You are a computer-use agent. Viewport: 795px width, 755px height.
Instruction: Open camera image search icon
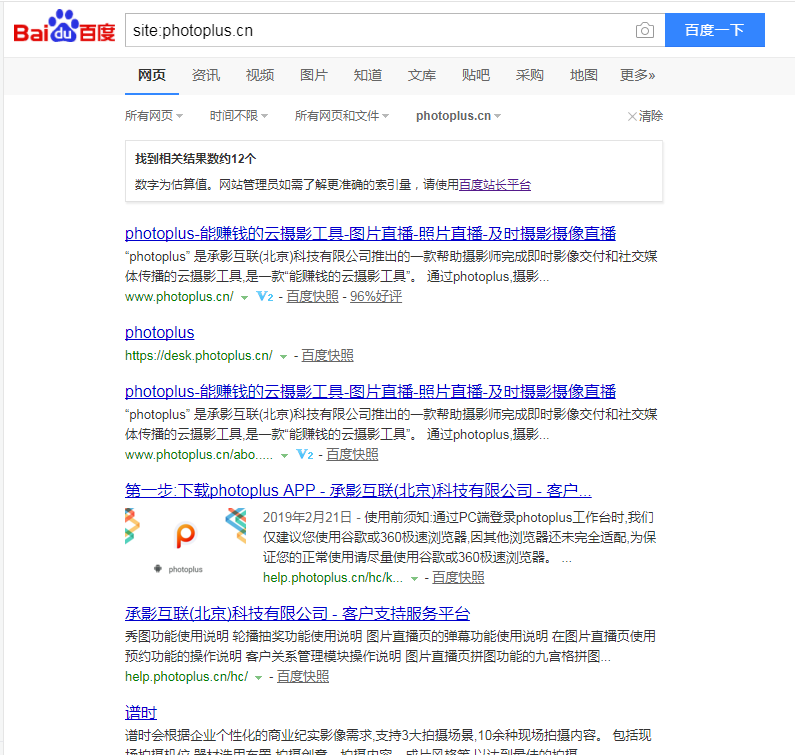644,30
